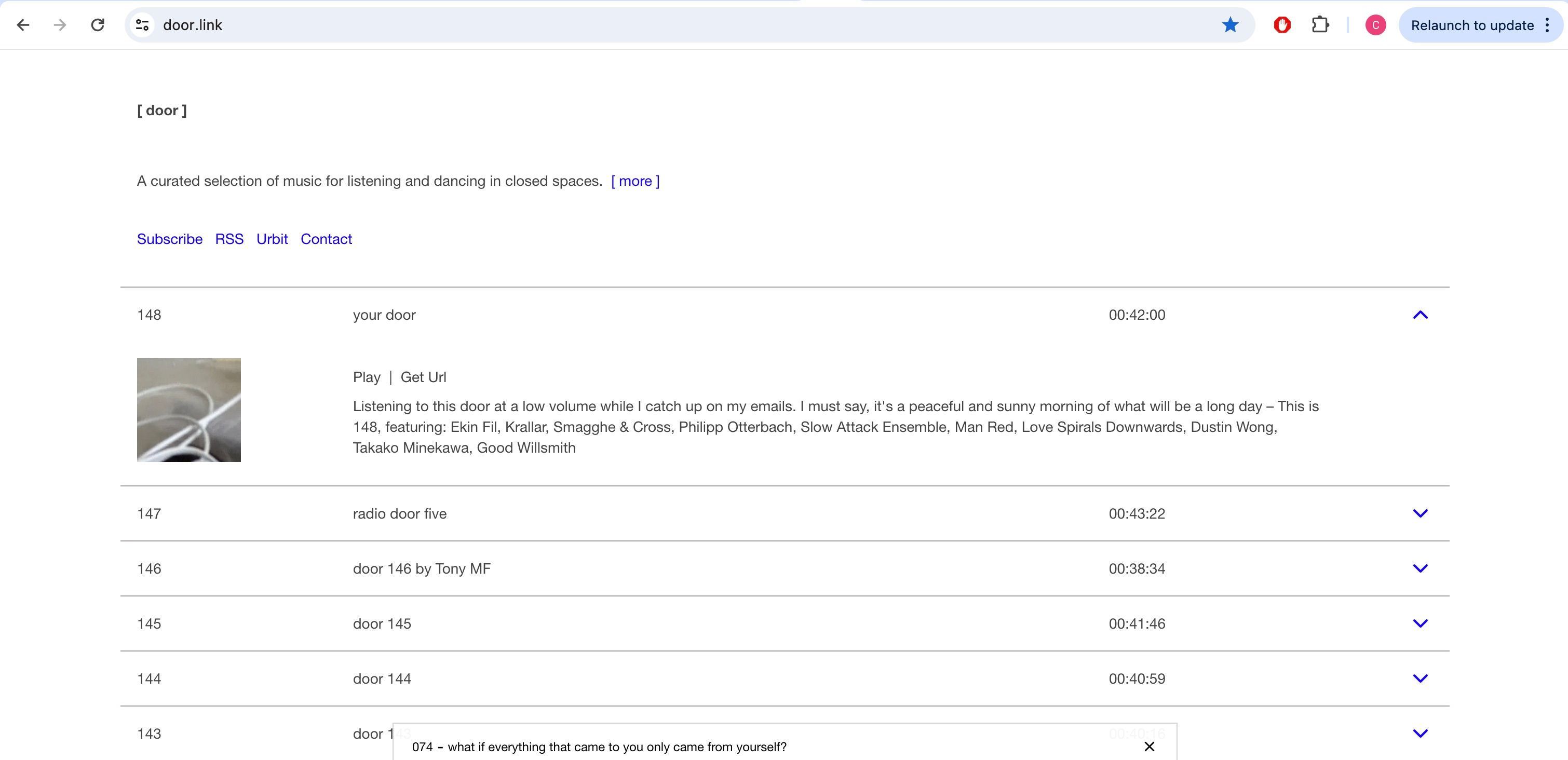Expand the door 144 row chevron
1568x760 pixels.
click(1420, 678)
